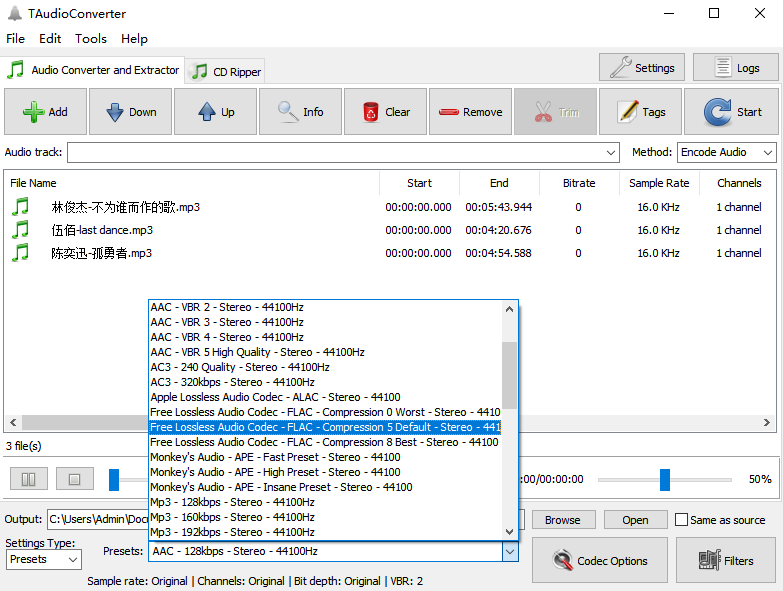783x591 pixels.
Task: Switch to Audio Converter and Extractor tab
Action: click(93, 70)
